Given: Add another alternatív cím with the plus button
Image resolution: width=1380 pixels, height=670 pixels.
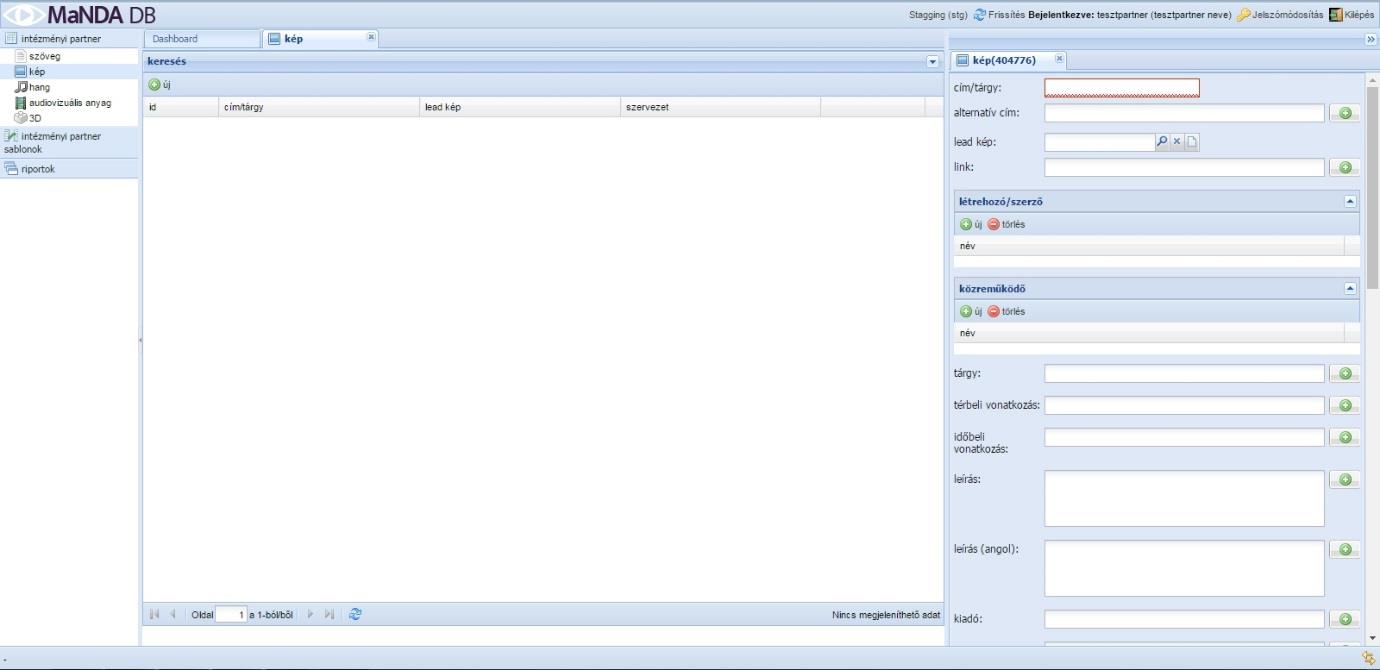Looking at the screenshot, I should (1344, 114).
